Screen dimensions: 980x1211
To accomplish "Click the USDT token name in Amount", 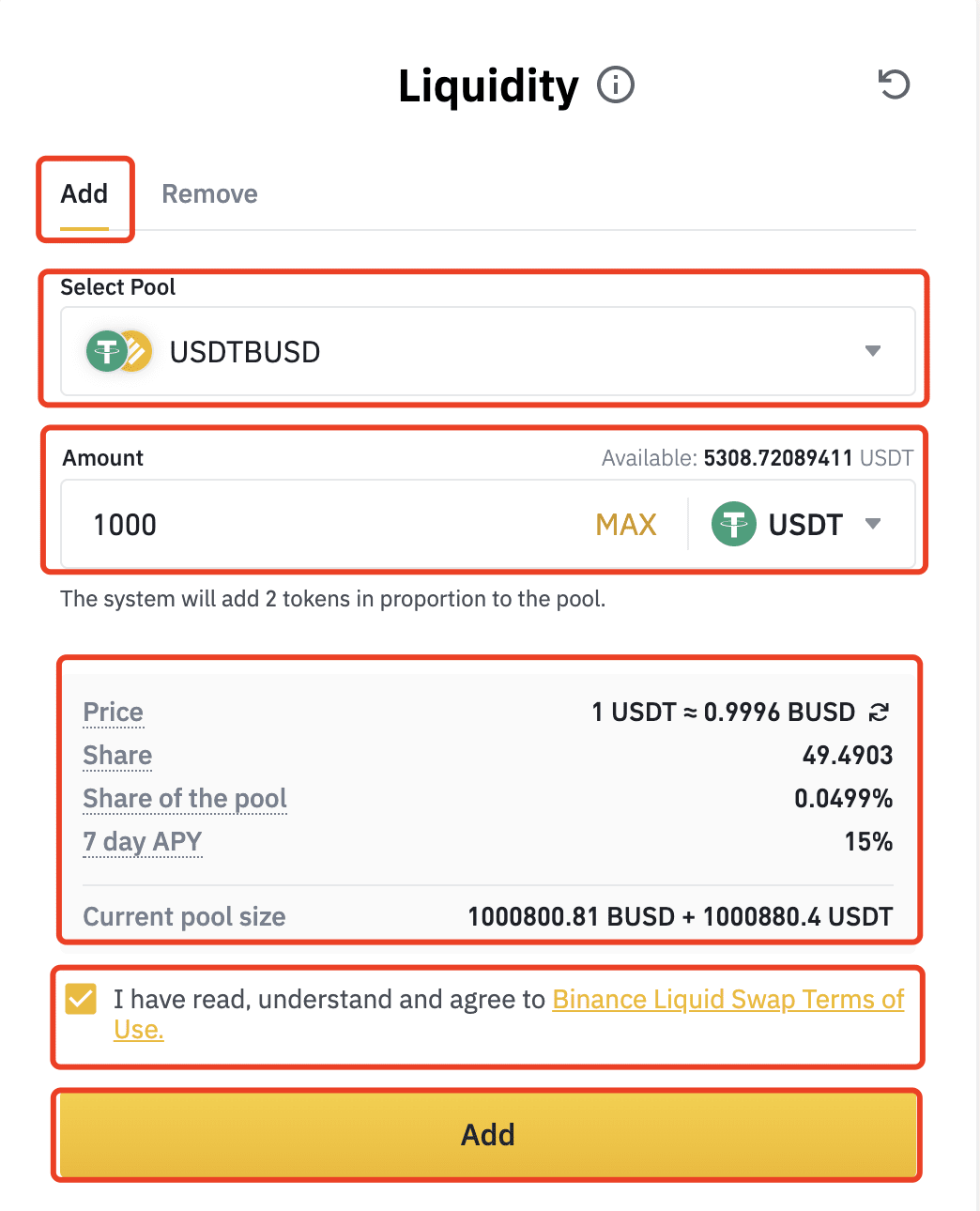I will [x=805, y=525].
